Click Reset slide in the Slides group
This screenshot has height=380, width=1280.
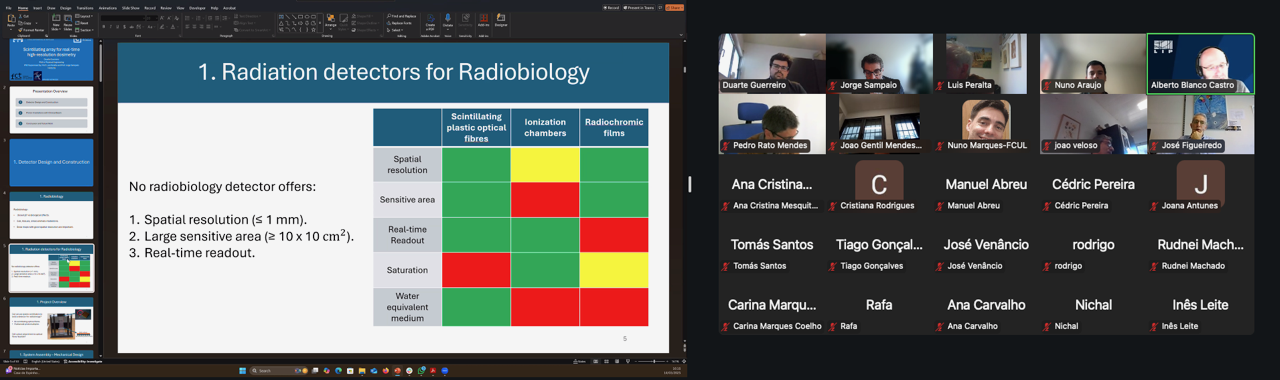coord(82,23)
